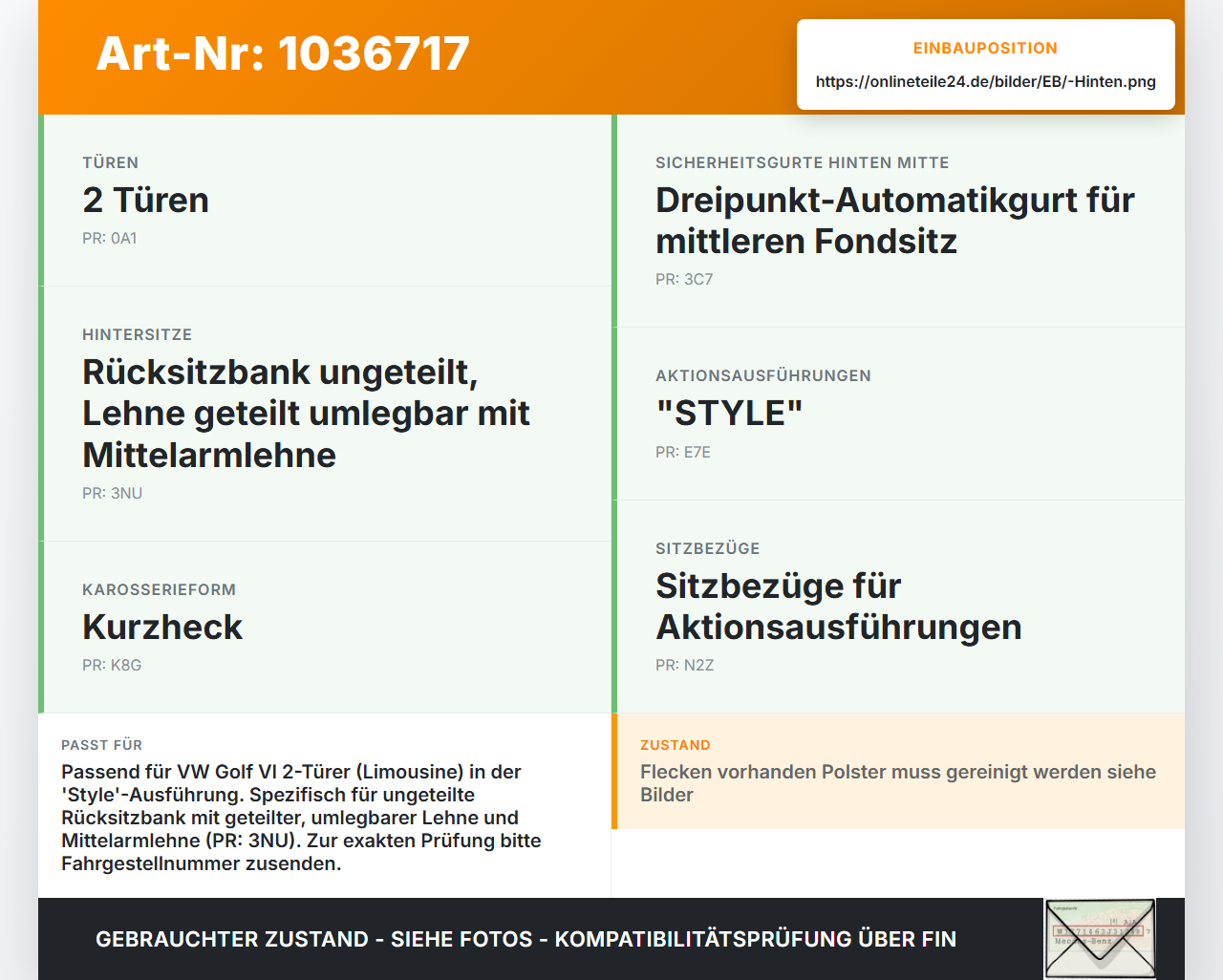Select the Dreipunkt-Automatikgurt description
The image size is (1223, 980).
pos(895,220)
